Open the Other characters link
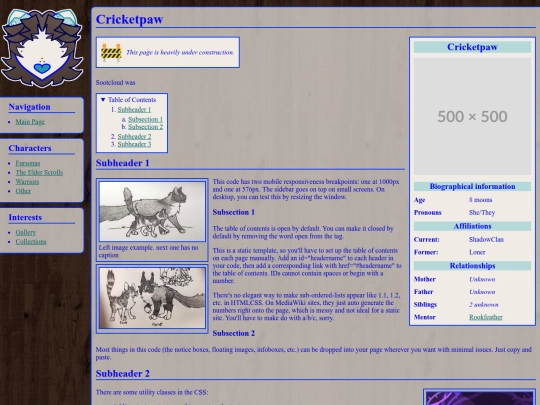This screenshot has width=540, height=405. coord(23,191)
